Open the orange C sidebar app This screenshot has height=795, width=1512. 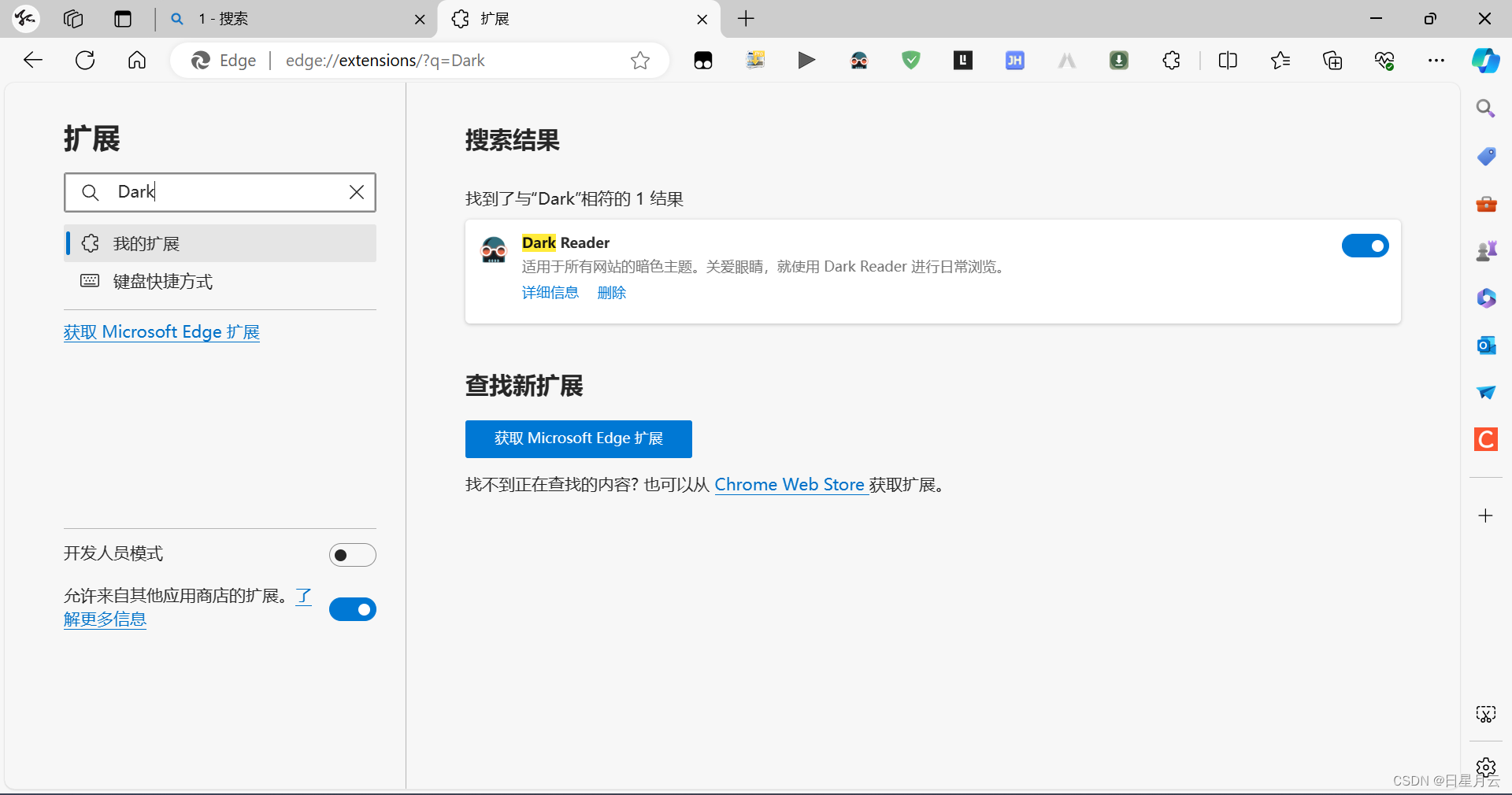[x=1486, y=439]
